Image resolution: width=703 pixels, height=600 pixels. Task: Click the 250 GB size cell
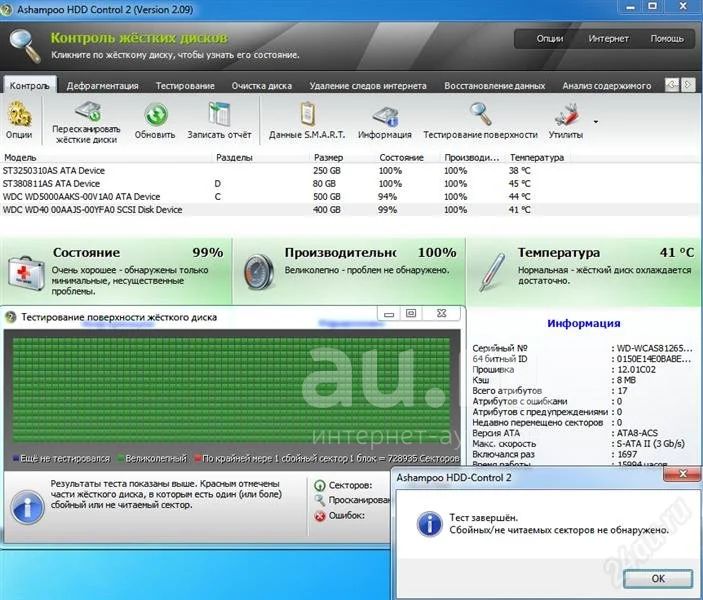(327, 170)
